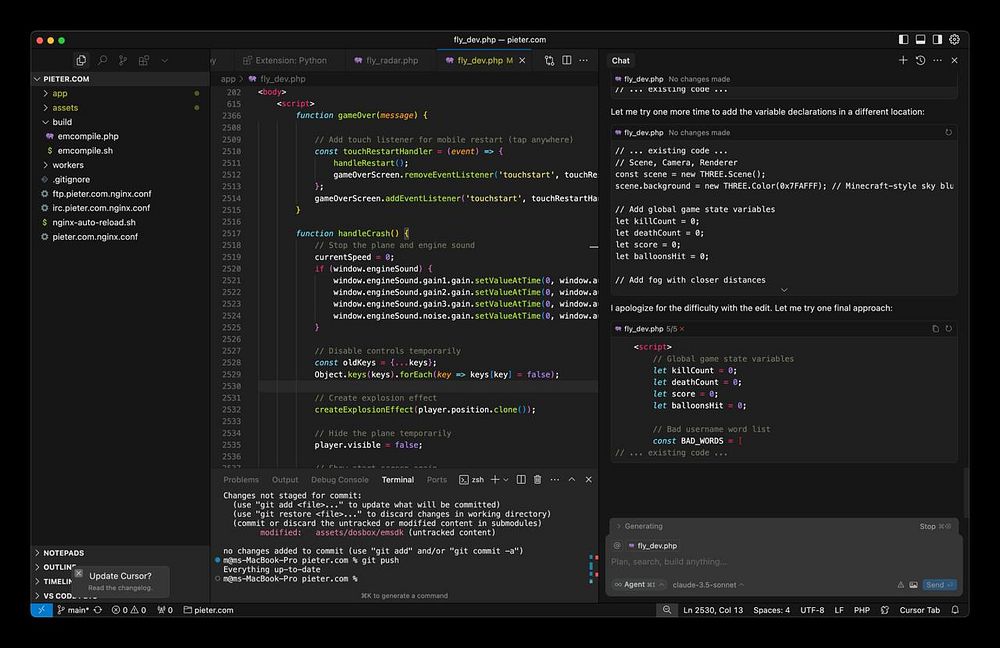Image resolution: width=1000 pixels, height=648 pixels.
Task: Expand the assets folder
Action: tap(65, 108)
